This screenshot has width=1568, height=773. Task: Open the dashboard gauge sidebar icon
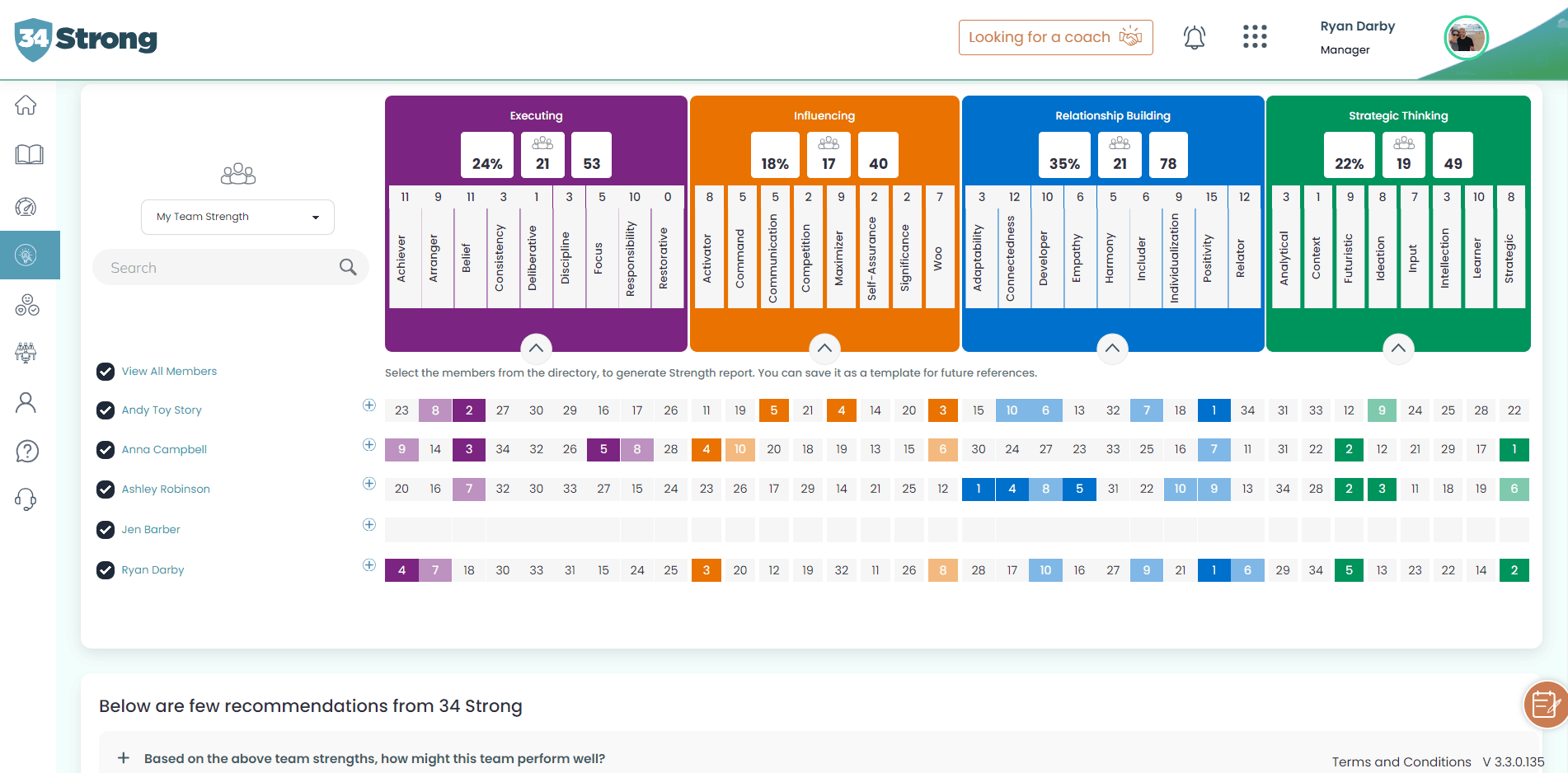click(x=26, y=207)
